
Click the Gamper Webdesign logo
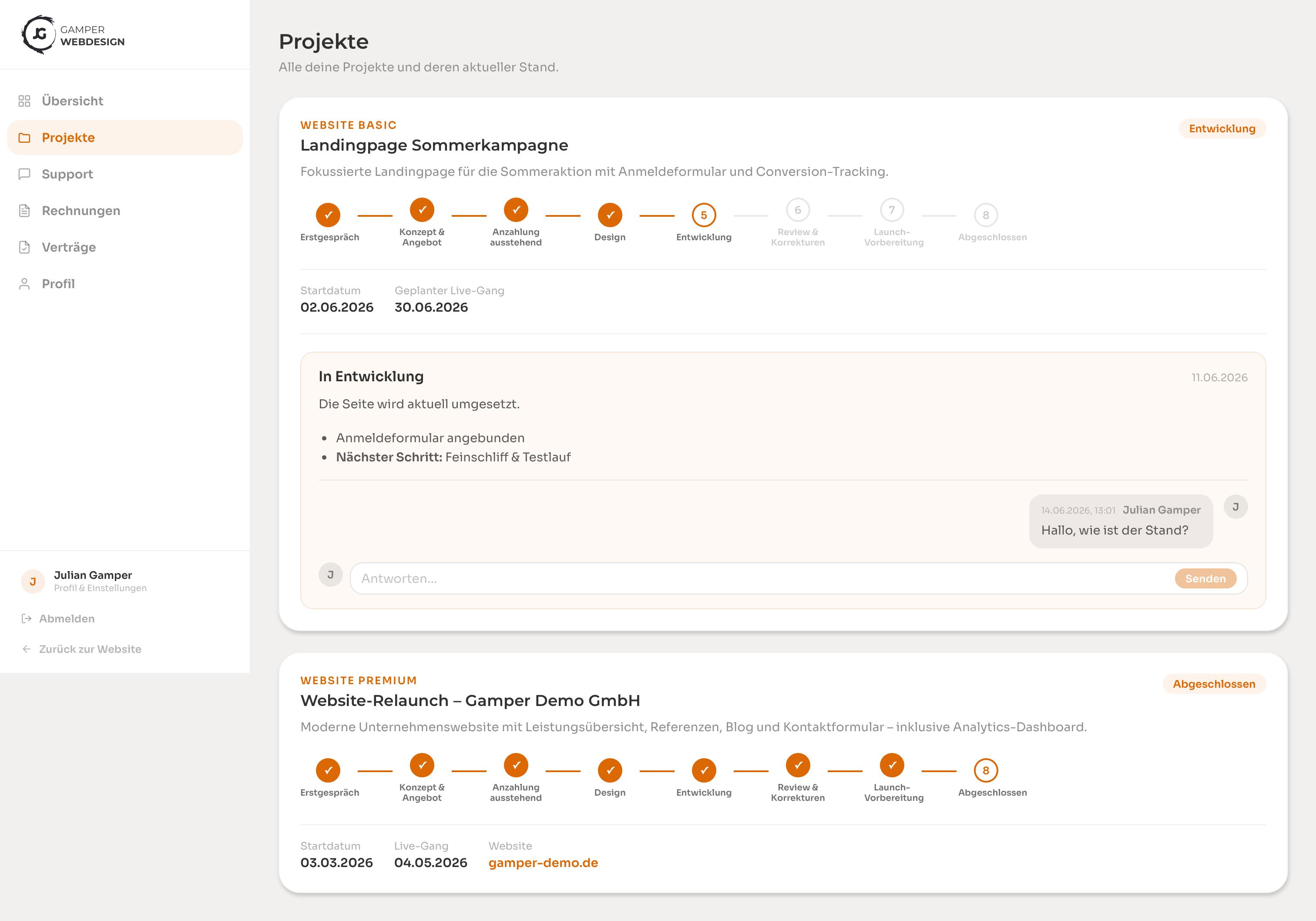[x=73, y=35]
